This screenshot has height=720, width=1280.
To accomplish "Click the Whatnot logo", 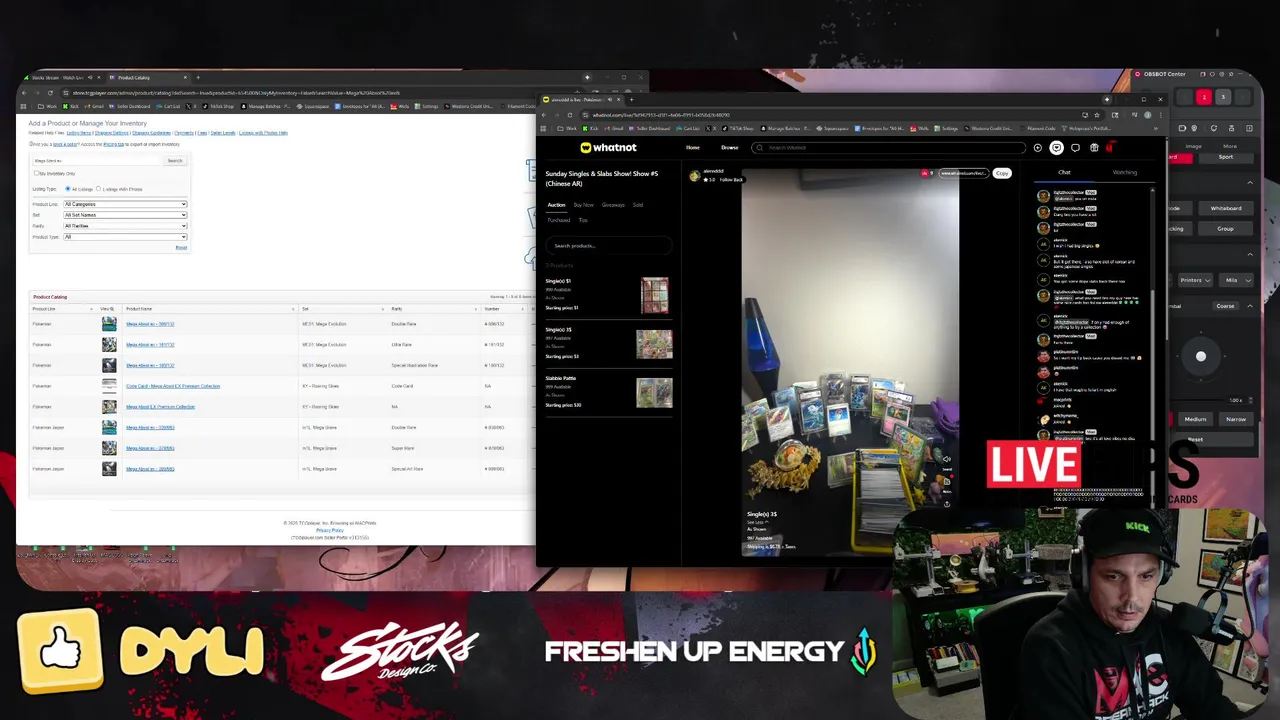I will [608, 148].
